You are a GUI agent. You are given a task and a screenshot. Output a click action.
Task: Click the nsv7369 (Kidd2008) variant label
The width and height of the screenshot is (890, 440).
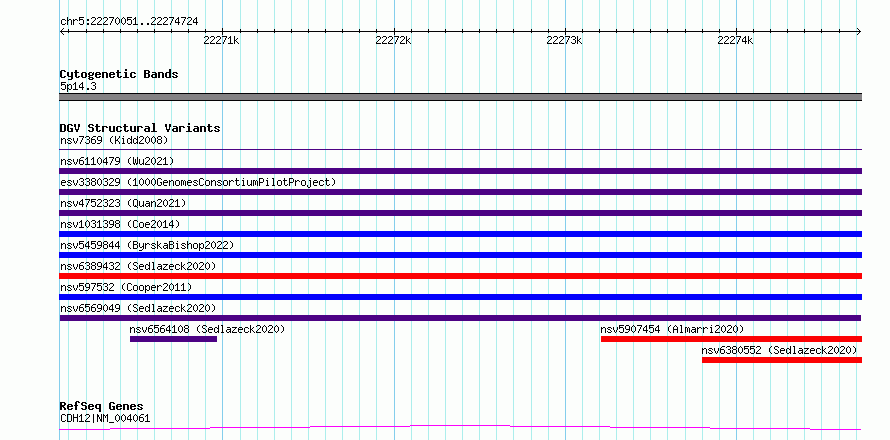(x=114, y=140)
